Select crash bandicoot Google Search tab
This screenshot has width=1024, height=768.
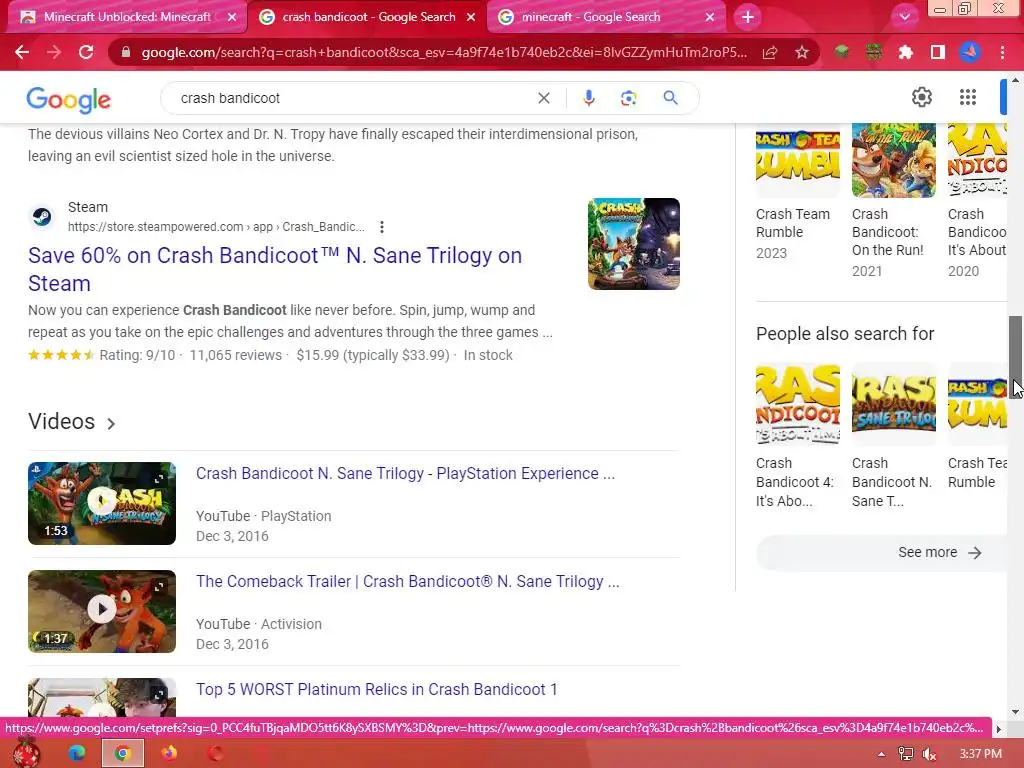coord(367,17)
